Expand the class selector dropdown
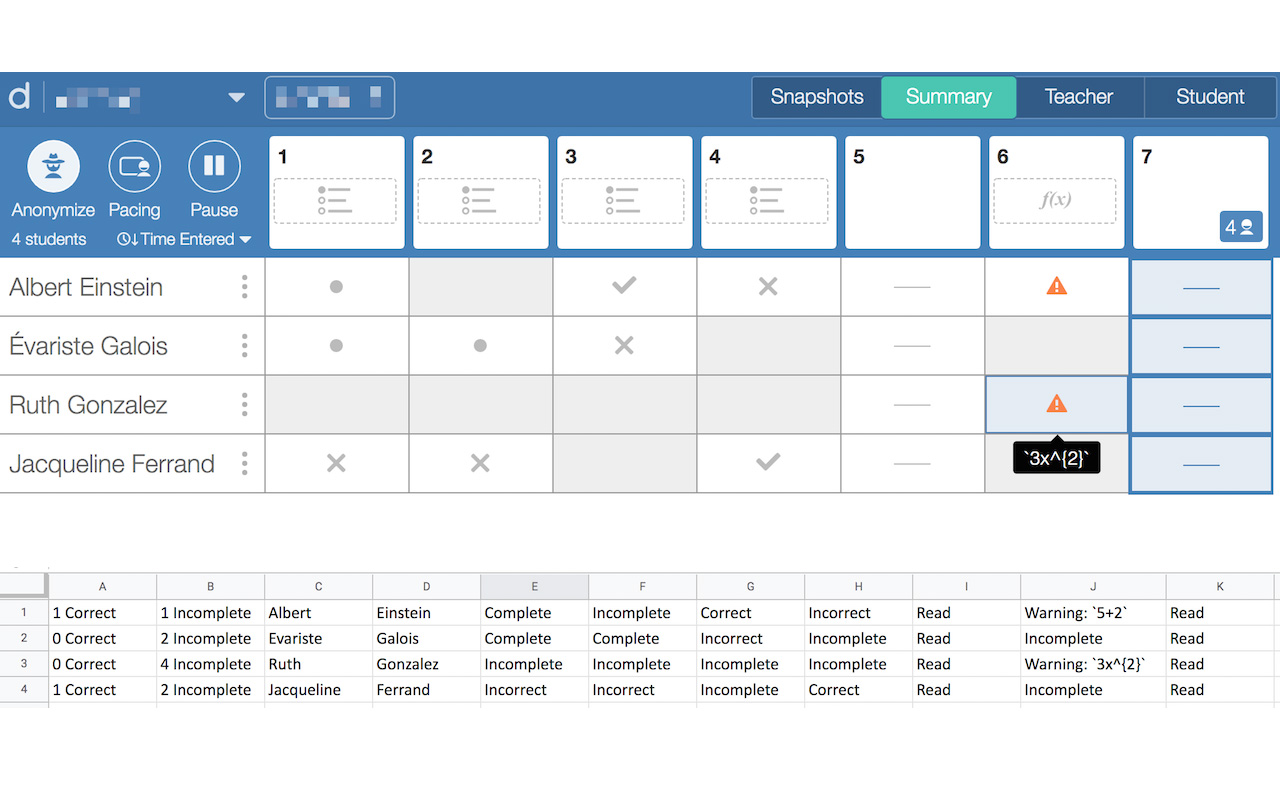Screen dimensions: 1280x800 point(236,97)
